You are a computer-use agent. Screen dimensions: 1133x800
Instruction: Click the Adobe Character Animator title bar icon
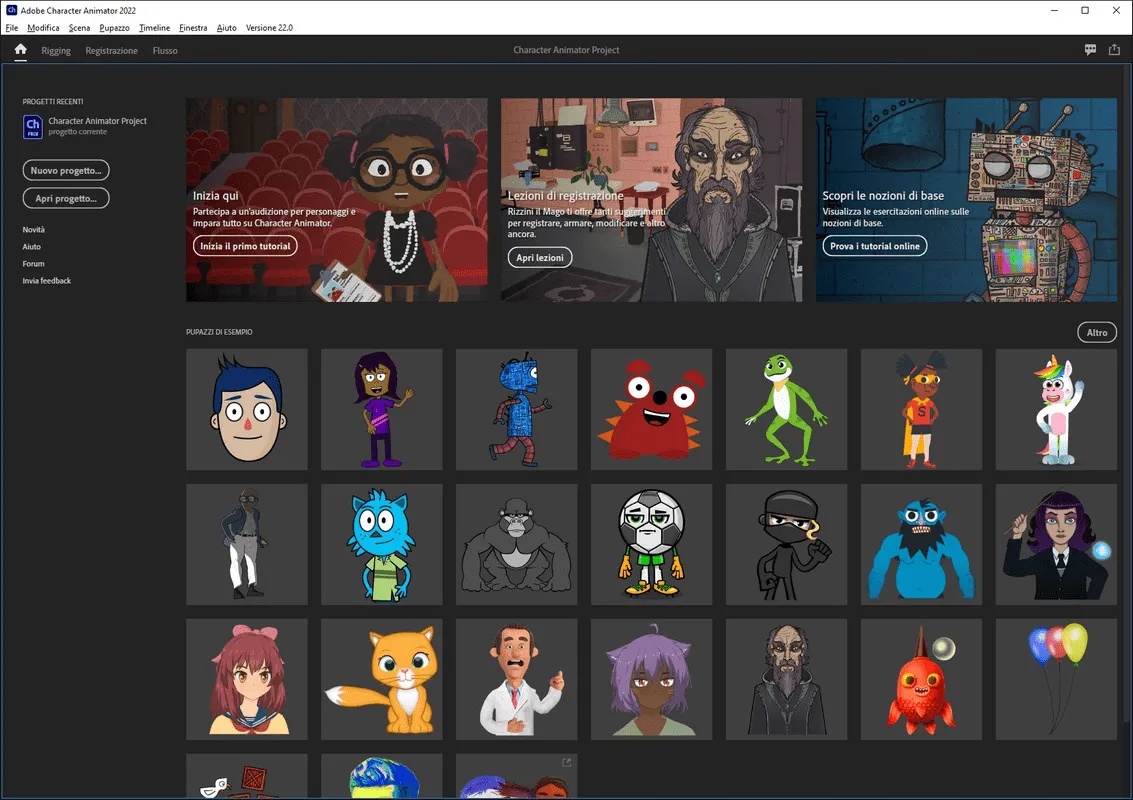point(12,10)
